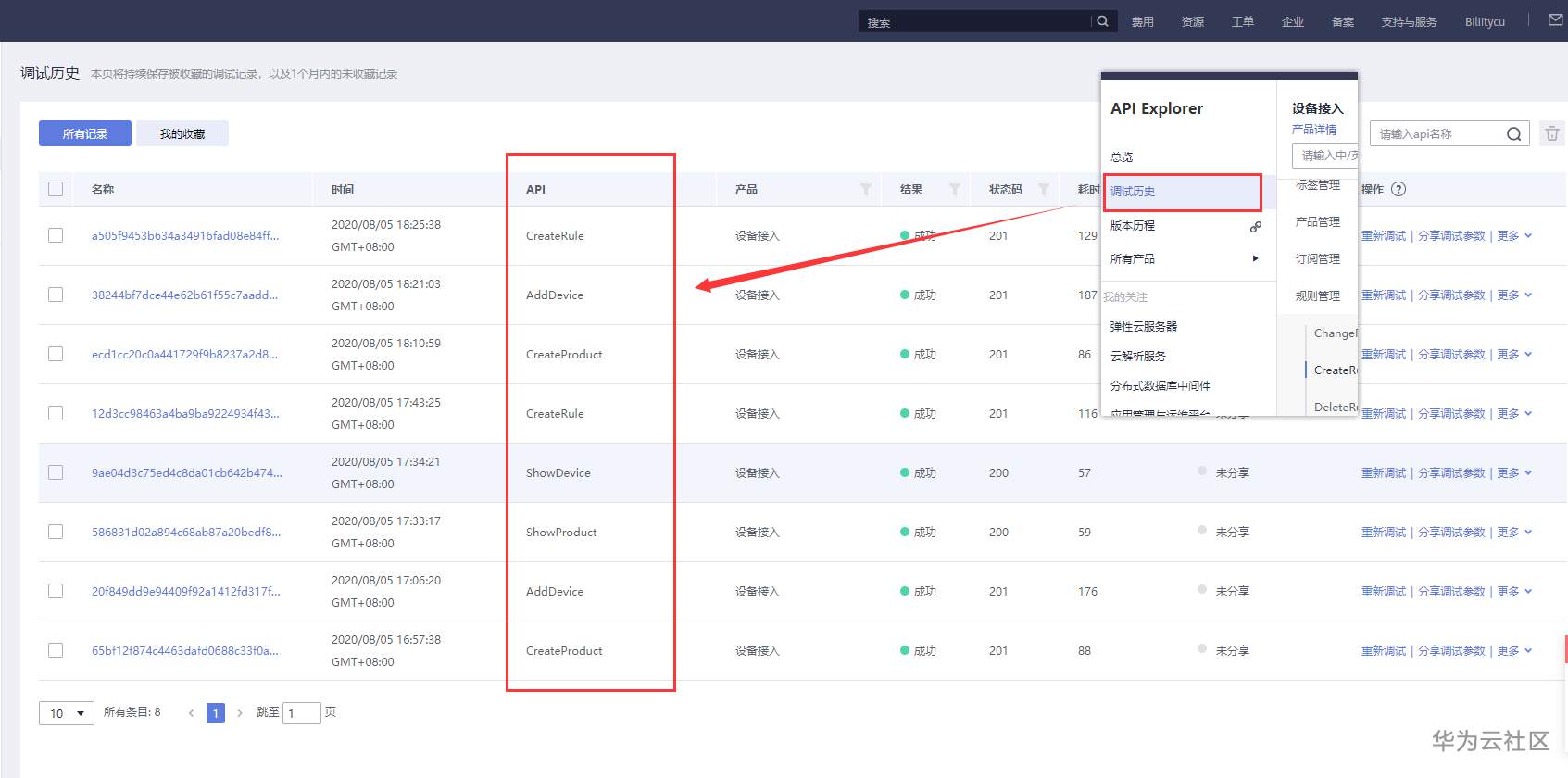Click the help icon beside 操作 header
Image resolution: width=1568 pixels, height=778 pixels.
1399,189
